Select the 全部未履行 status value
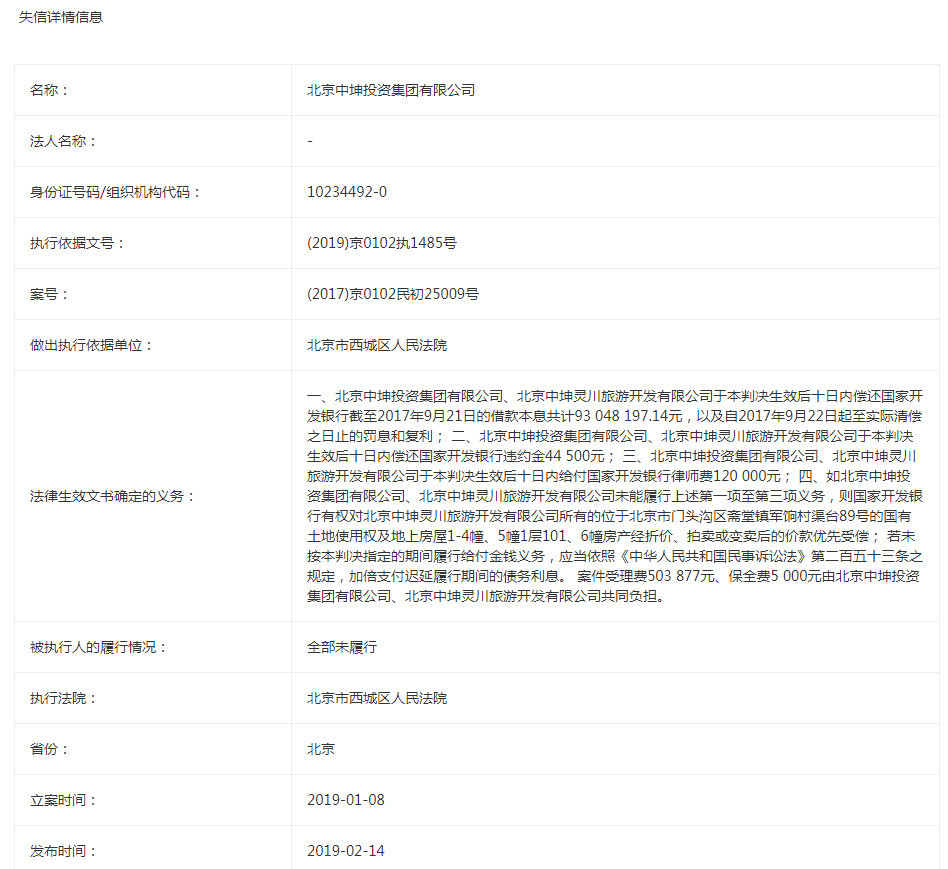948x869 pixels. tap(342, 647)
